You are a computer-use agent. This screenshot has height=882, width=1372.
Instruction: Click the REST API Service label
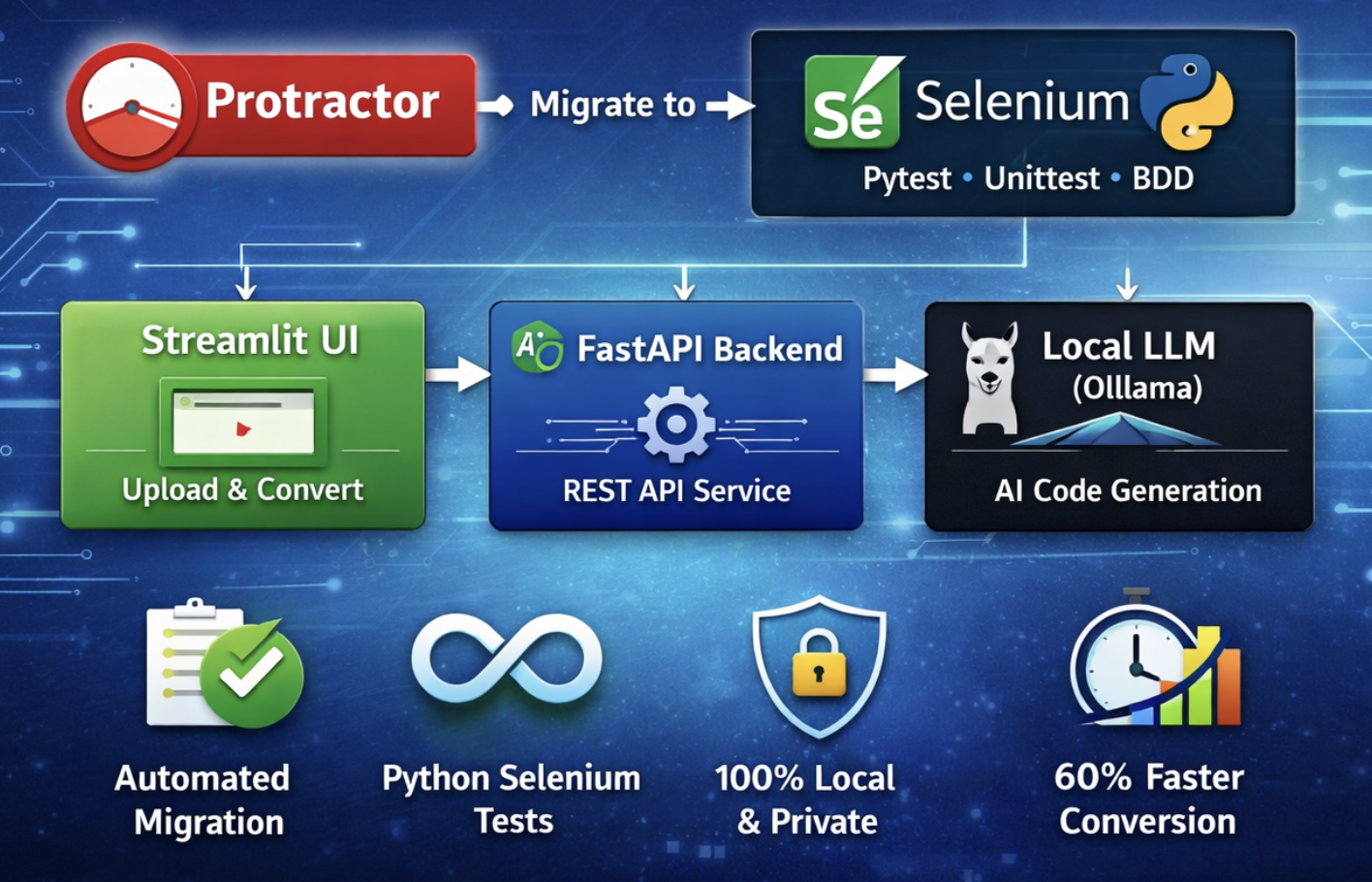coord(676,490)
